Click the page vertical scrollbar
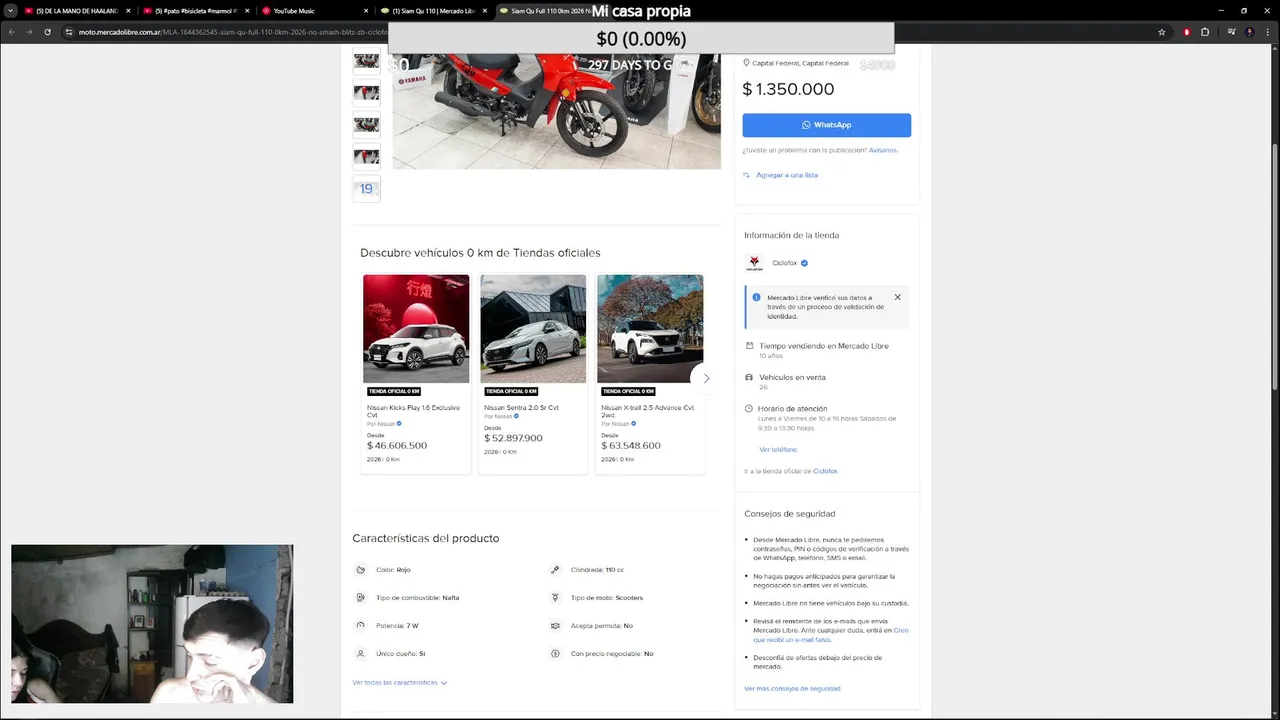1280x720 pixels. [x=1274, y=380]
